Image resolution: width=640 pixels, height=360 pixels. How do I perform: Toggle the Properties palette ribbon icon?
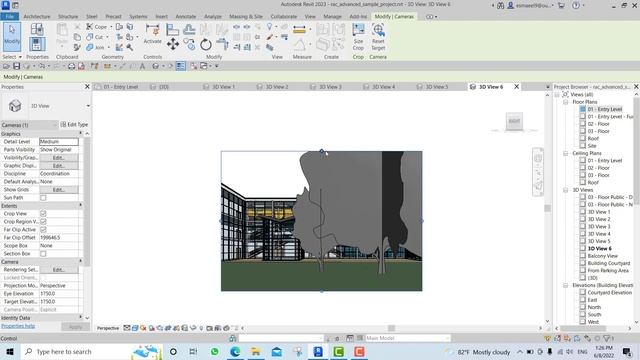click(x=37, y=44)
